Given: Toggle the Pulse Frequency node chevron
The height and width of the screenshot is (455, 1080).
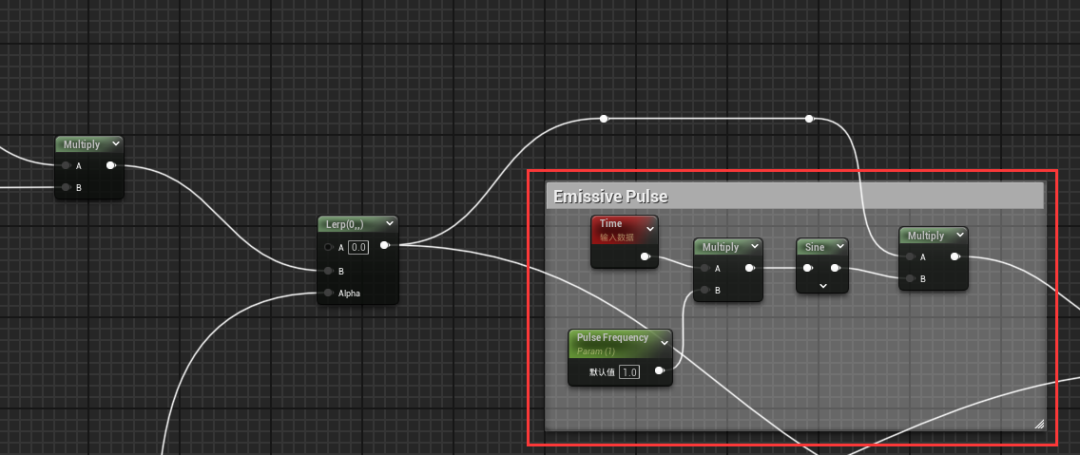Looking at the screenshot, I should 664,342.
